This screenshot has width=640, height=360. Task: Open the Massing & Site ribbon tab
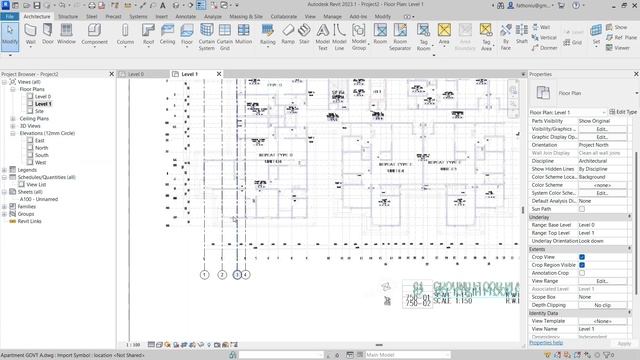pyautogui.click(x=246, y=16)
